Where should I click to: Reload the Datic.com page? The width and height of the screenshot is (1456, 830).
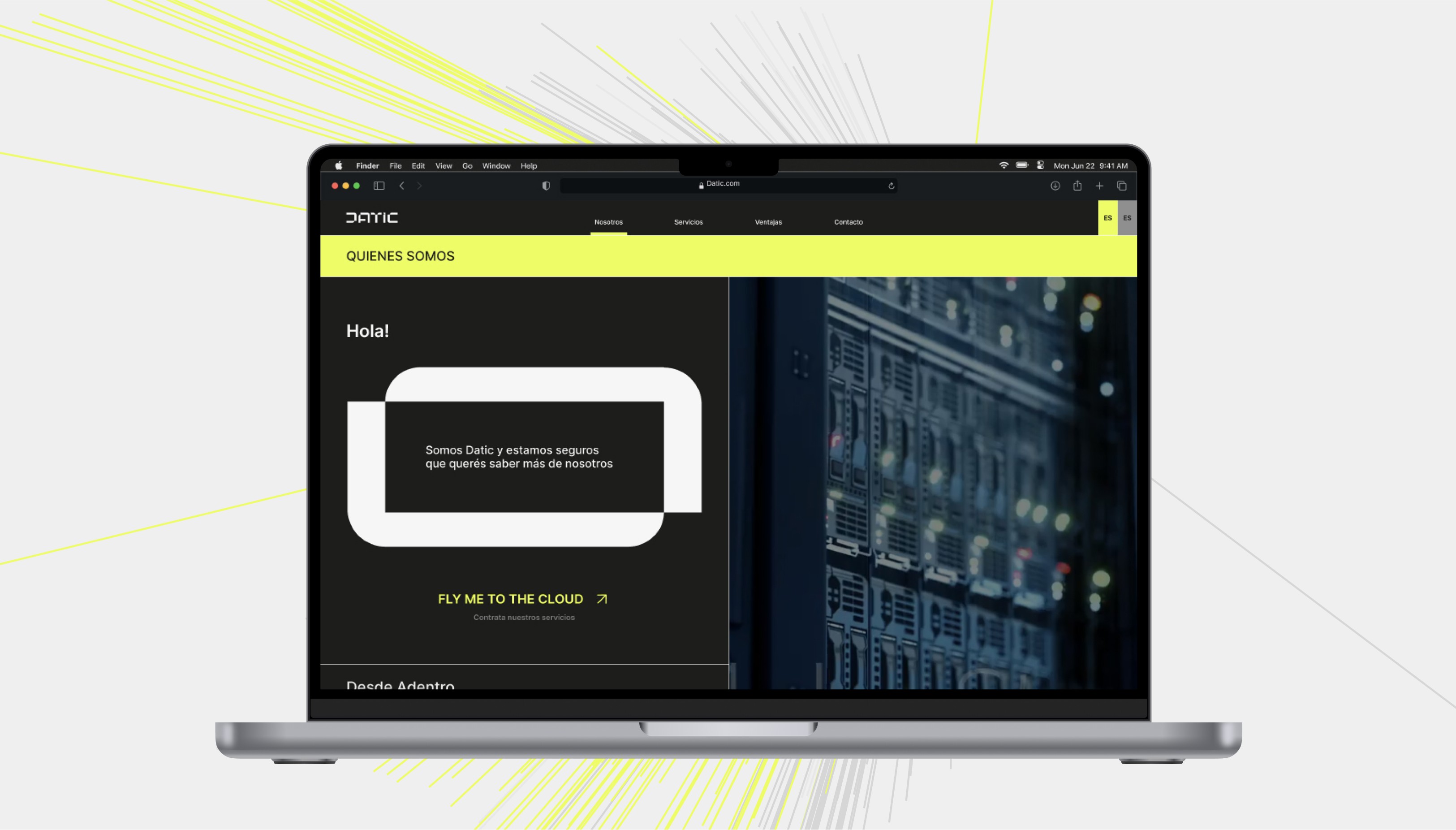tap(891, 186)
